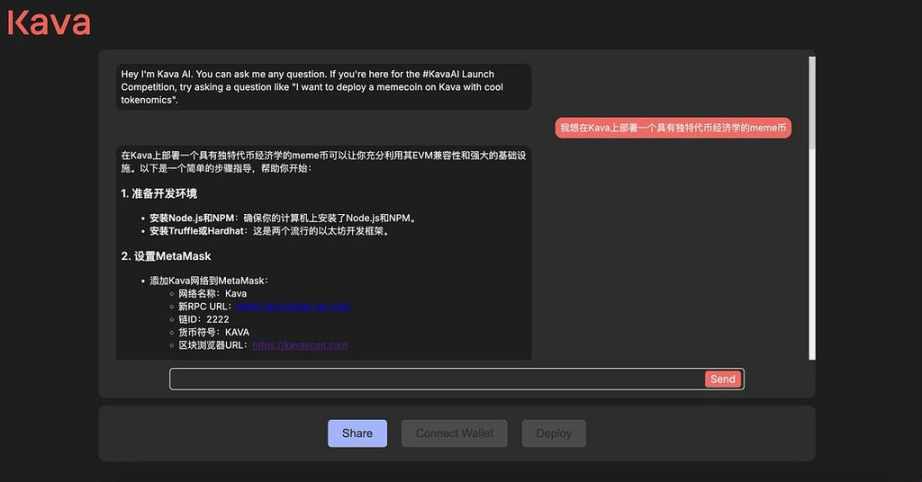The image size is (922, 482).
Task: Open the new RPC URL link
Action: 293,306
